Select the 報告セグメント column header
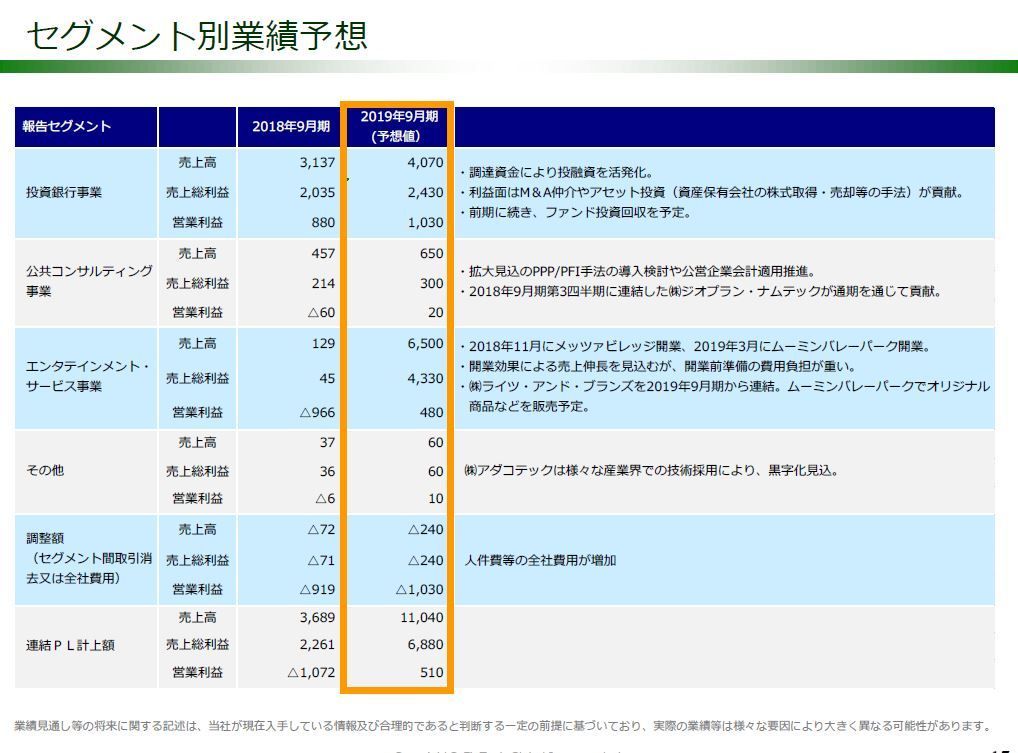 tap(68, 126)
